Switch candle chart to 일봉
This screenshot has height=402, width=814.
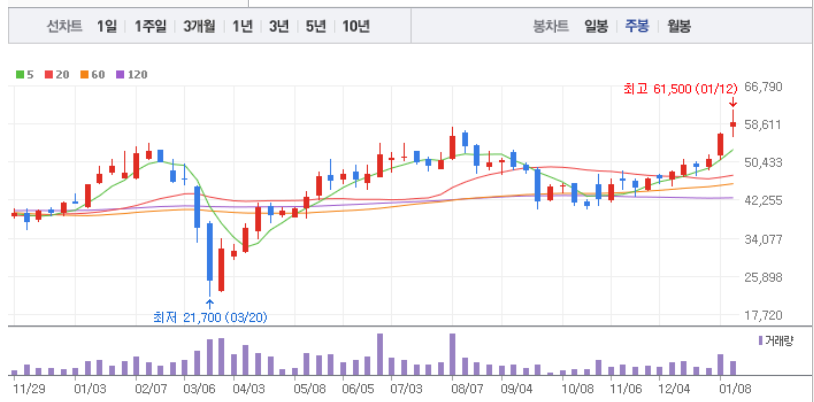595,26
